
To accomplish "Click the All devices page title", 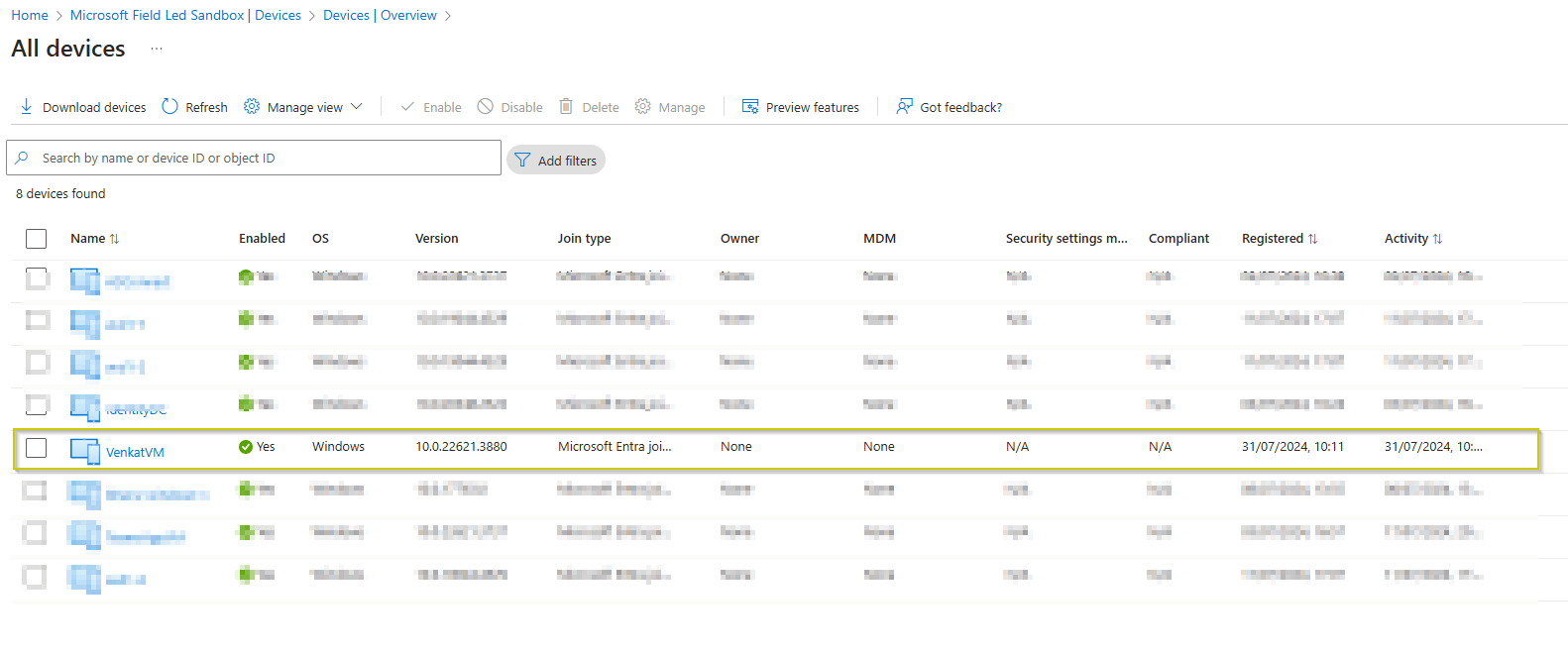I will [68, 49].
